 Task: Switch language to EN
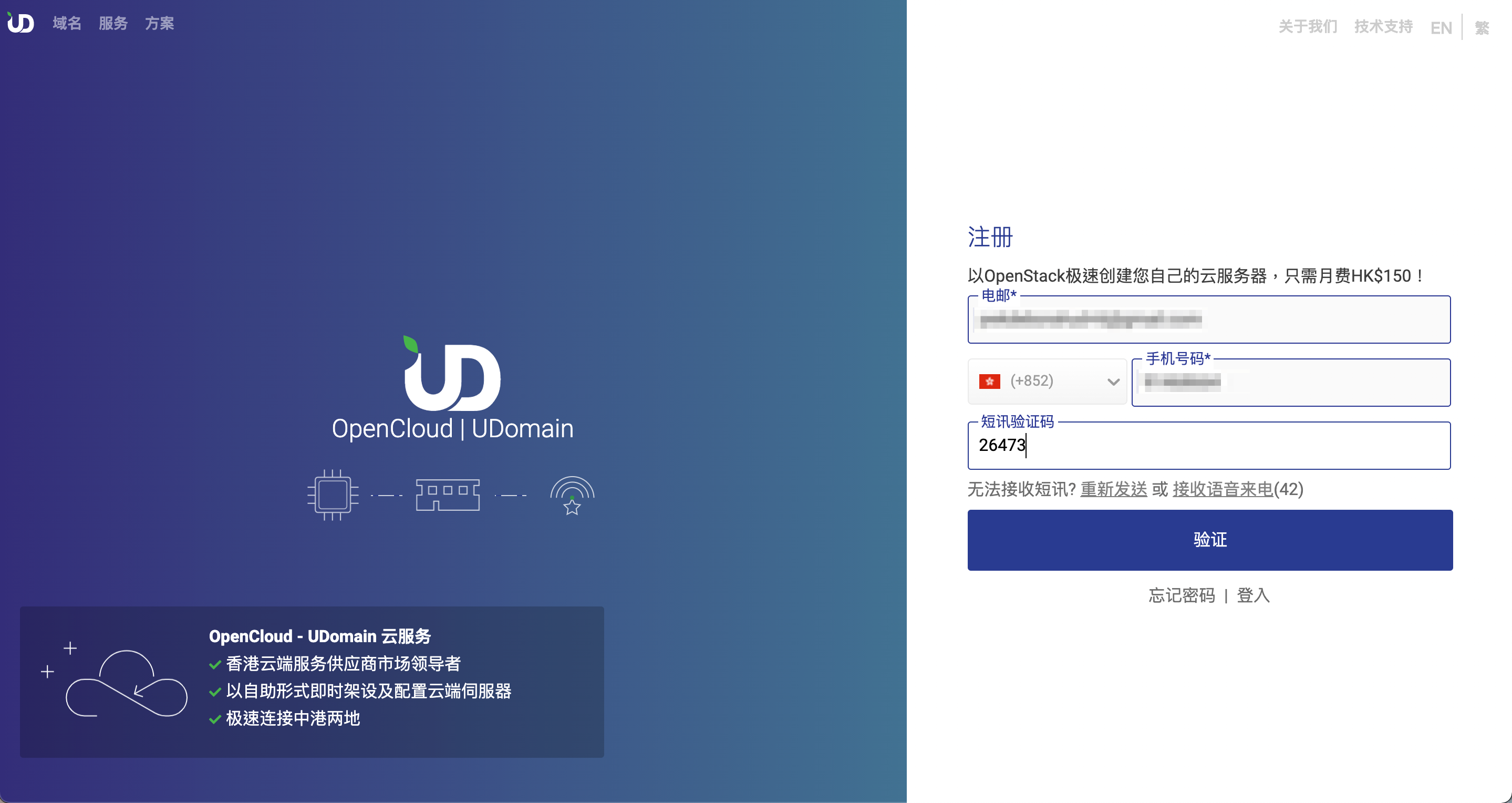pyautogui.click(x=1441, y=27)
